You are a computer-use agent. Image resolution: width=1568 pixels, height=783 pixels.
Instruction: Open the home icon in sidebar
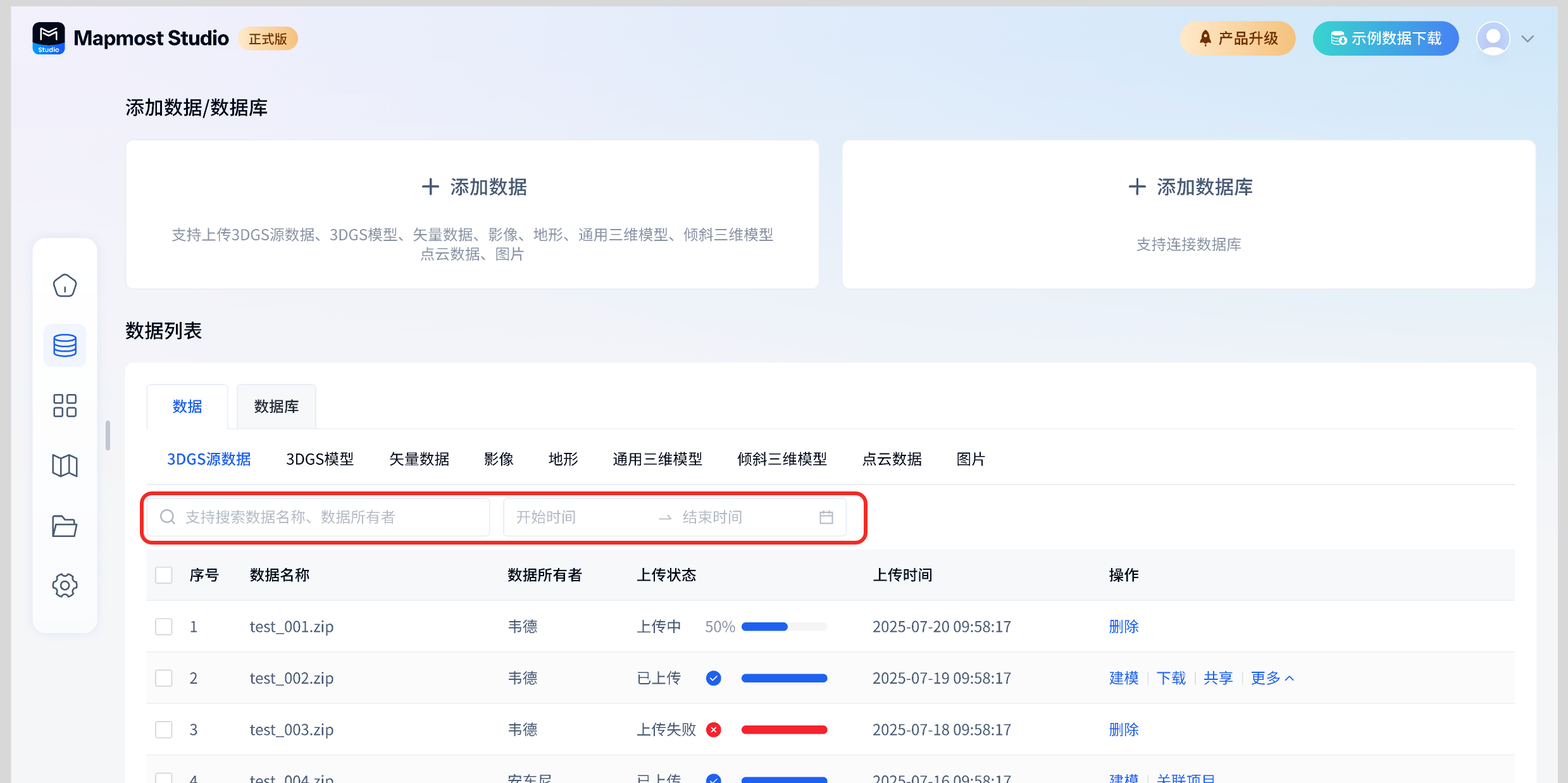65,285
